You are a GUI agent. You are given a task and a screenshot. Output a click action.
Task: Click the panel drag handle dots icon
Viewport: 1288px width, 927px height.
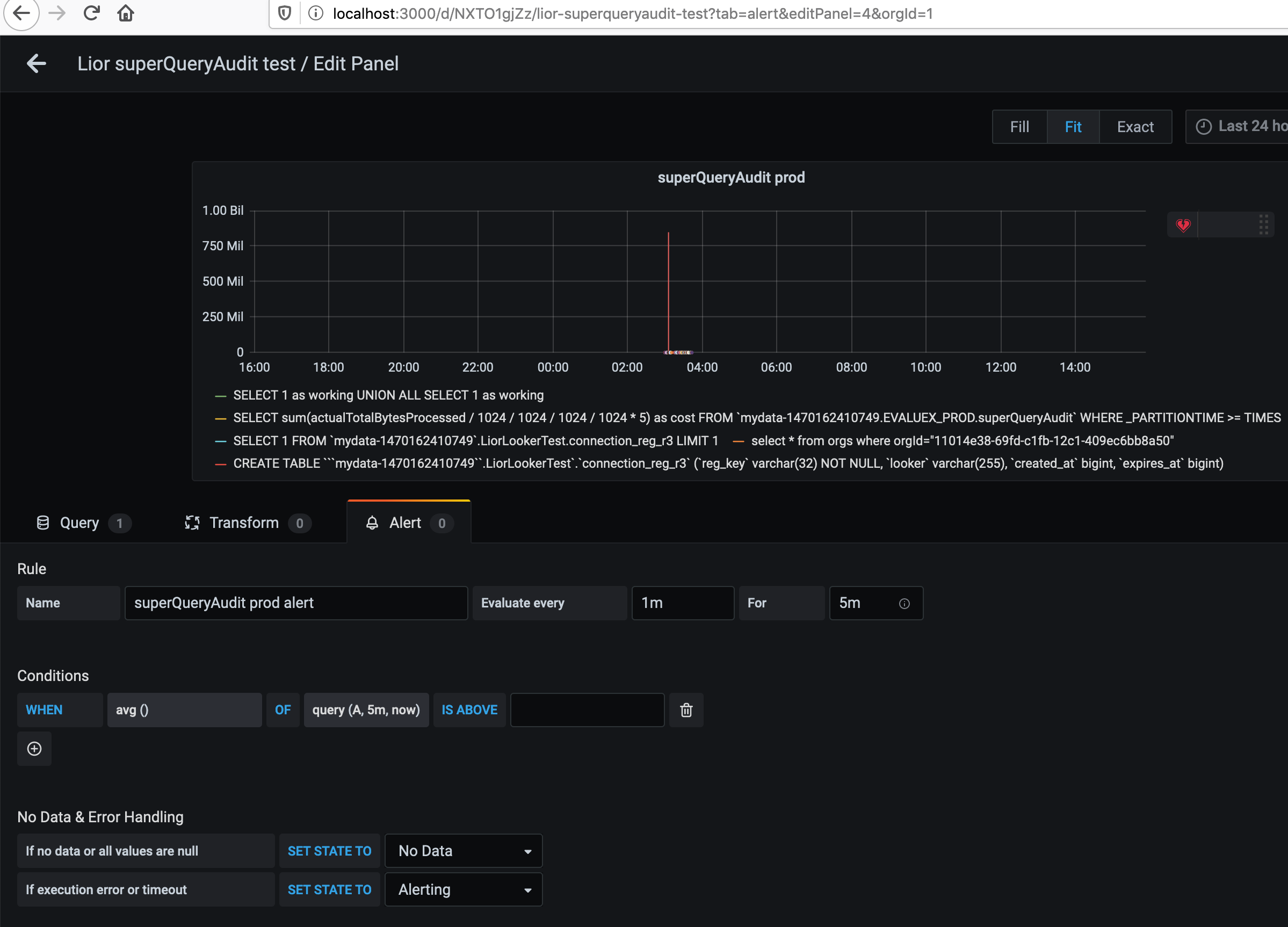pos(1264,224)
